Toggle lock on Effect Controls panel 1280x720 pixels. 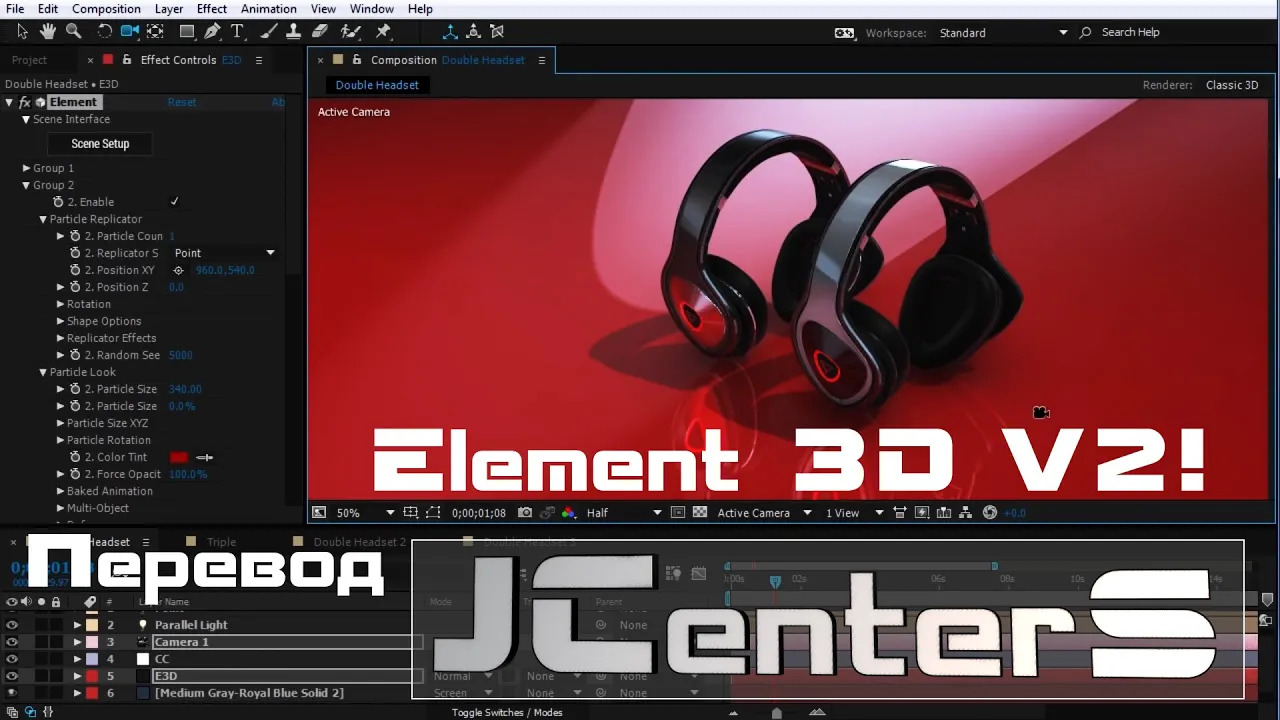[x=127, y=60]
